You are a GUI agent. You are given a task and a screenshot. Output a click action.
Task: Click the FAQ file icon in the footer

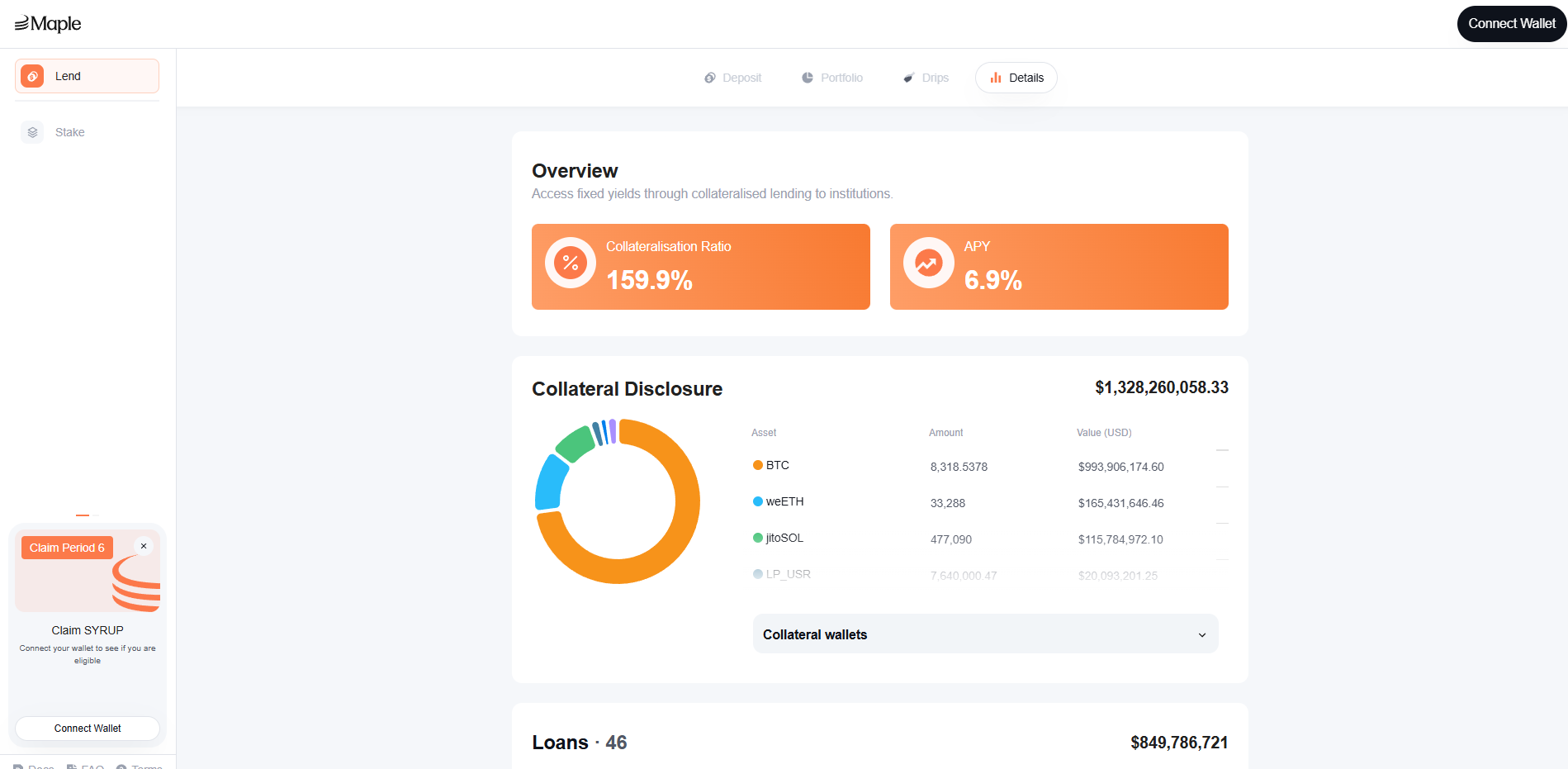point(74,767)
